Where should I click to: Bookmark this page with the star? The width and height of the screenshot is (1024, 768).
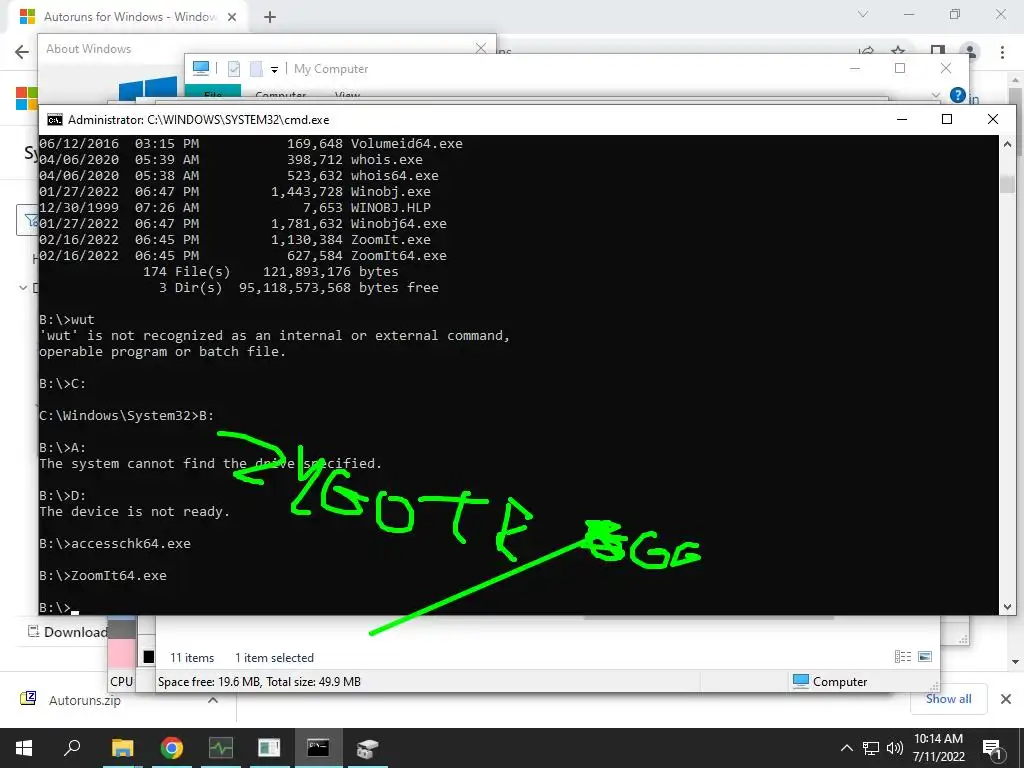[899, 50]
